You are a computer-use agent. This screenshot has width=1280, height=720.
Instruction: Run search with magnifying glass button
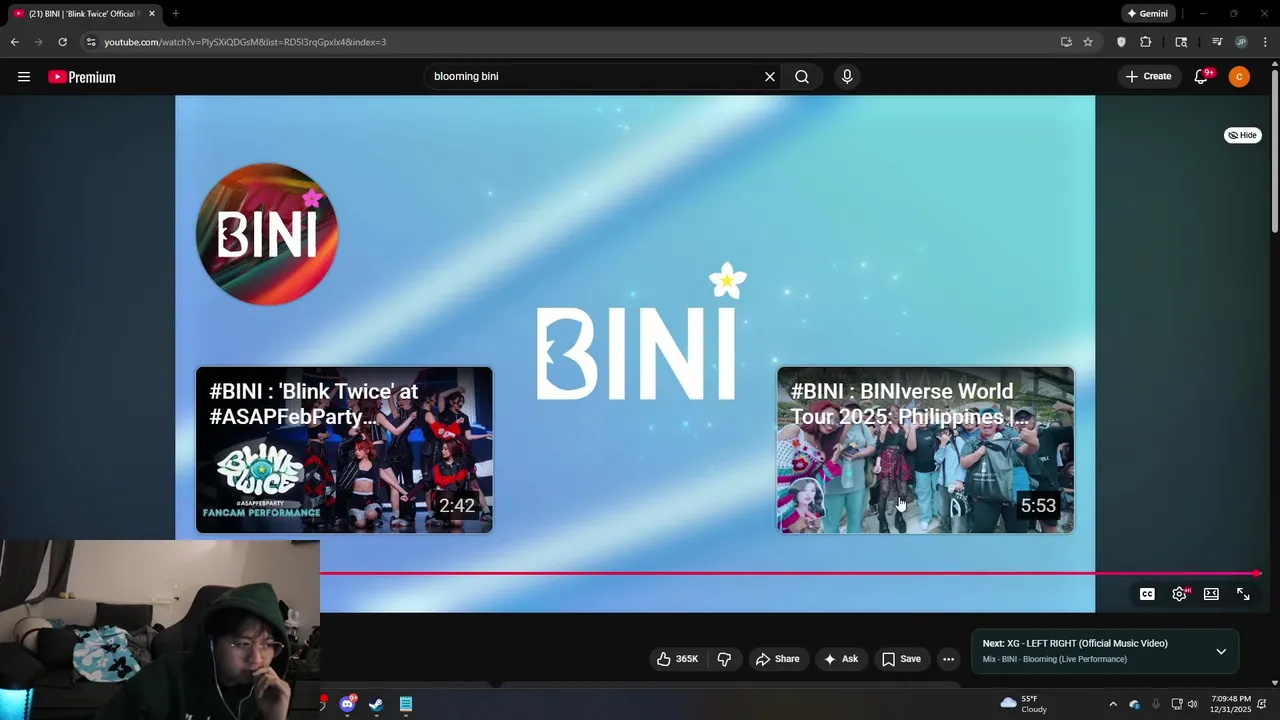802,77
